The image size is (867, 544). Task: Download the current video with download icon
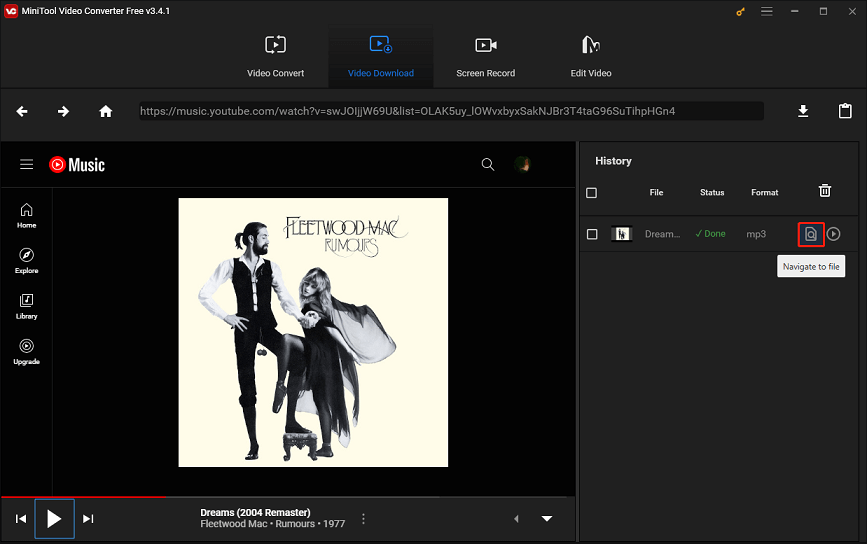click(803, 111)
